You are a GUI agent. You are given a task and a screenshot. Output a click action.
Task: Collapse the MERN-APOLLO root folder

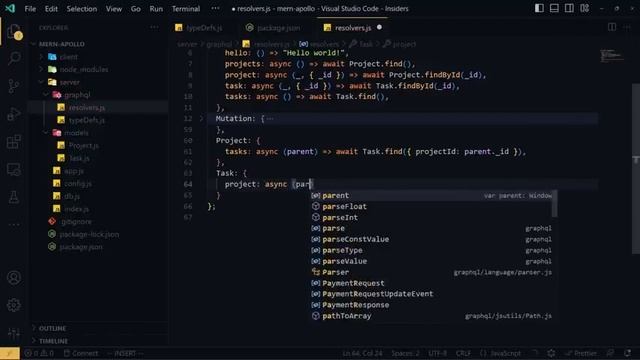(62, 44)
